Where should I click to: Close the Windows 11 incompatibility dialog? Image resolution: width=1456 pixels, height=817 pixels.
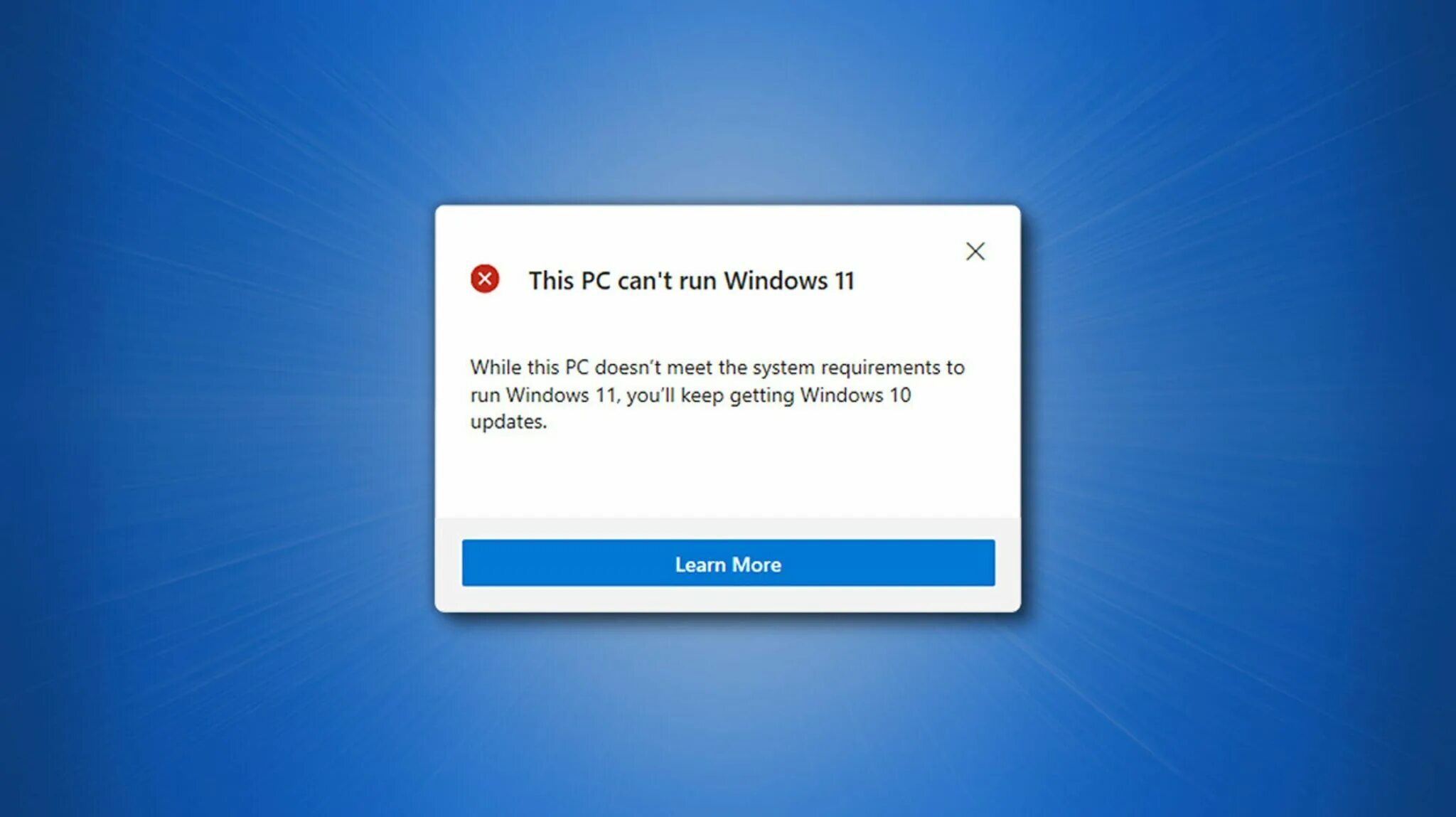pyautogui.click(x=975, y=250)
